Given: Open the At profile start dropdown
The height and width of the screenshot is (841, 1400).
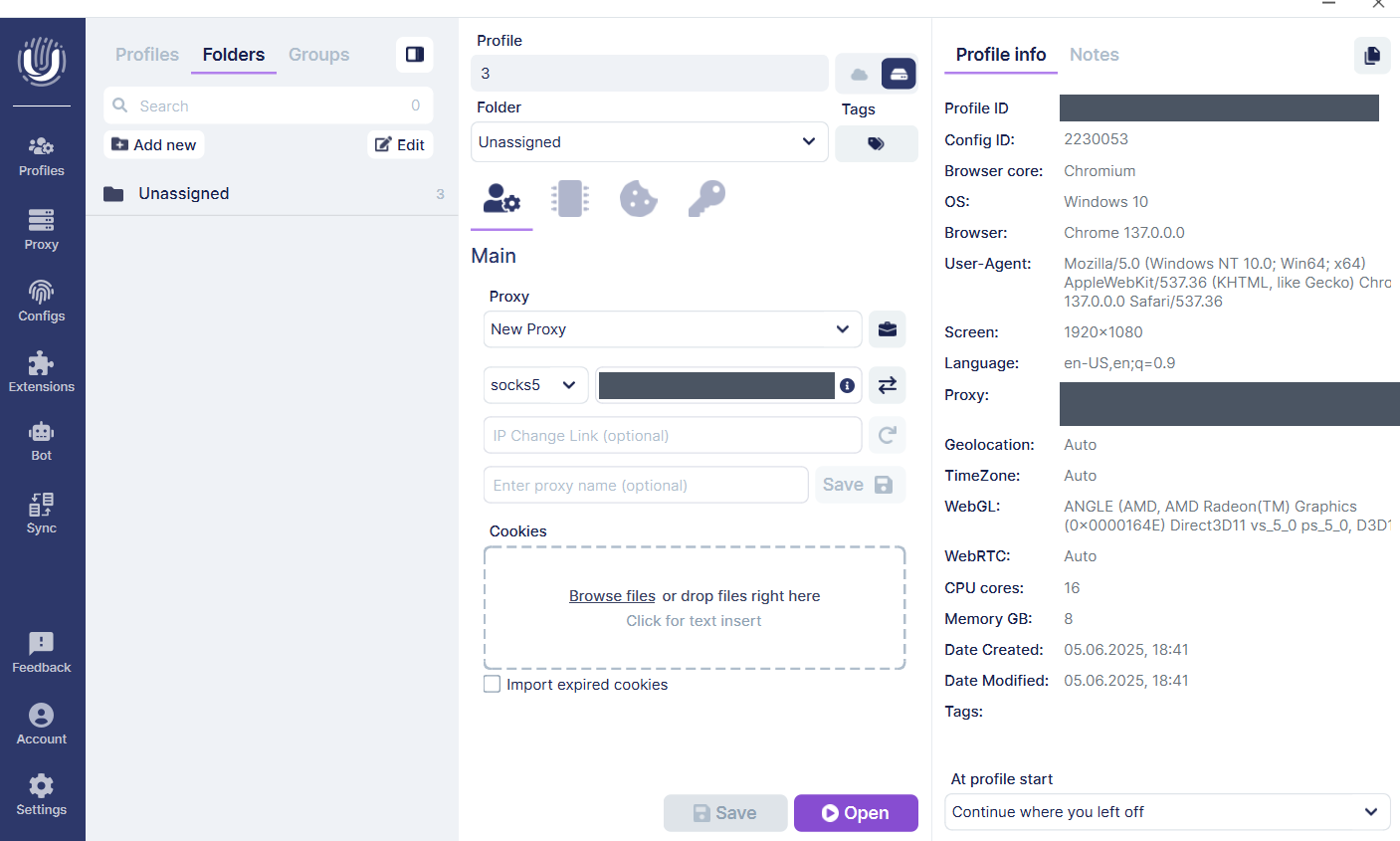Looking at the screenshot, I should point(1167,812).
